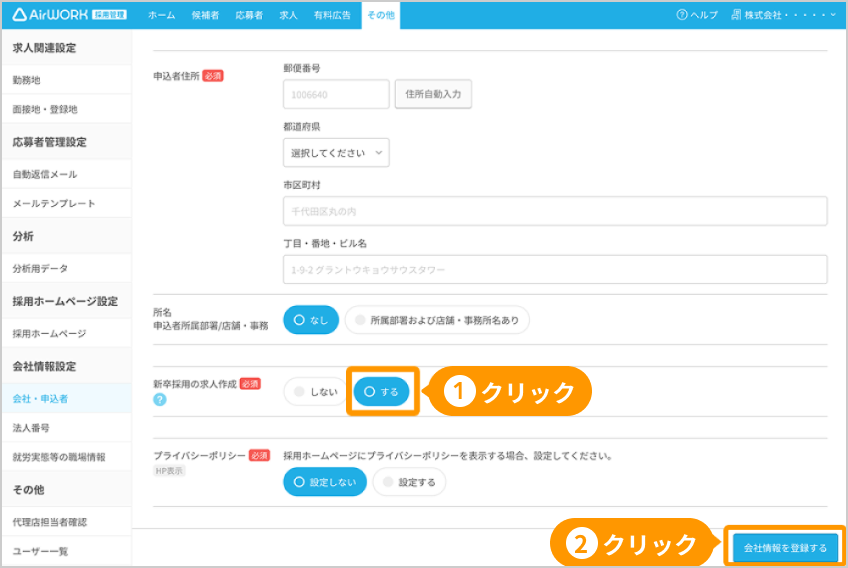Click 会社情報設定 sidebar heading
The height and width of the screenshot is (568, 848).
[44, 366]
